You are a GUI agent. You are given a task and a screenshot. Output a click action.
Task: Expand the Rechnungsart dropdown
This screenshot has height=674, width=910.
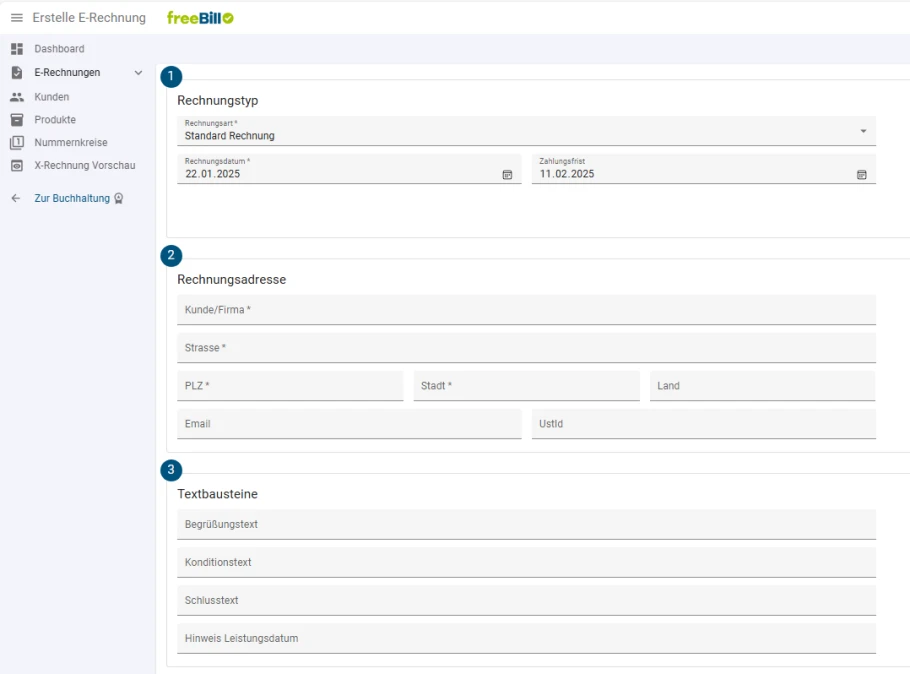pos(863,131)
